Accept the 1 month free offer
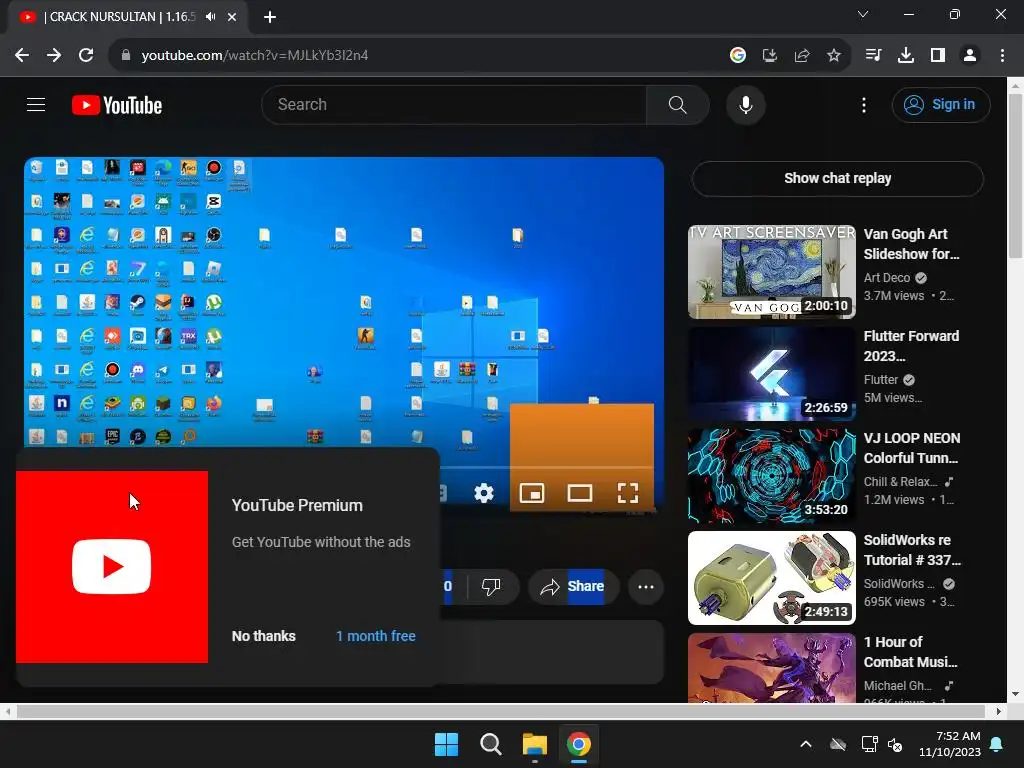The width and height of the screenshot is (1024, 768). [x=376, y=636]
